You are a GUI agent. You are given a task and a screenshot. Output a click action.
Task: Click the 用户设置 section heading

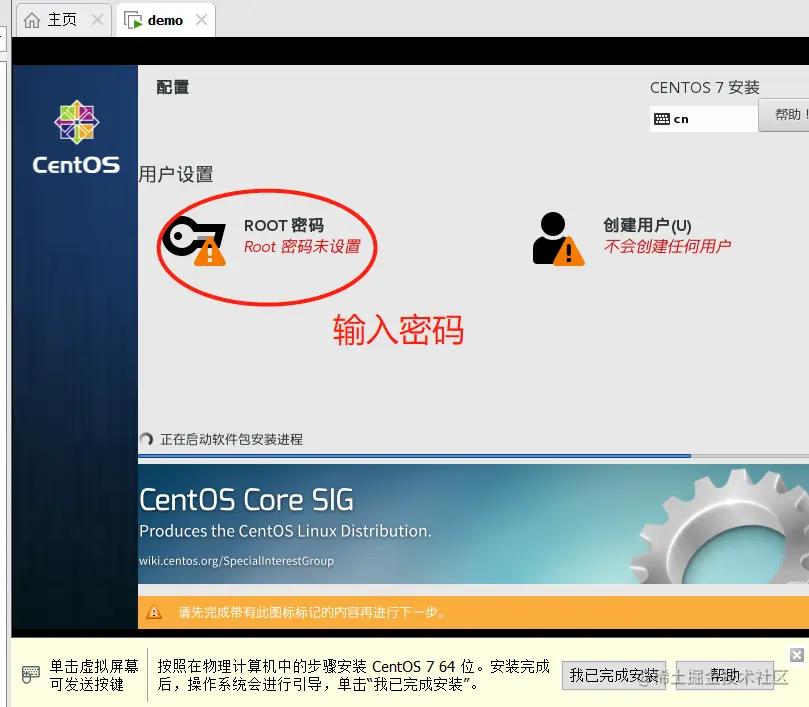pos(176,174)
